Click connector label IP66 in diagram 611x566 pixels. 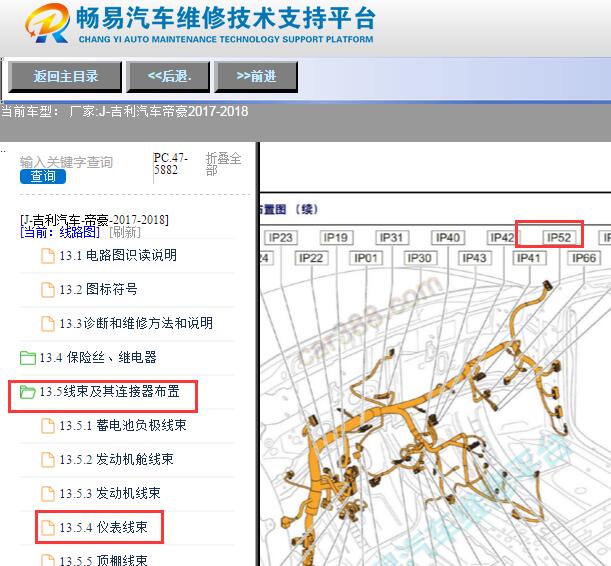tap(584, 258)
